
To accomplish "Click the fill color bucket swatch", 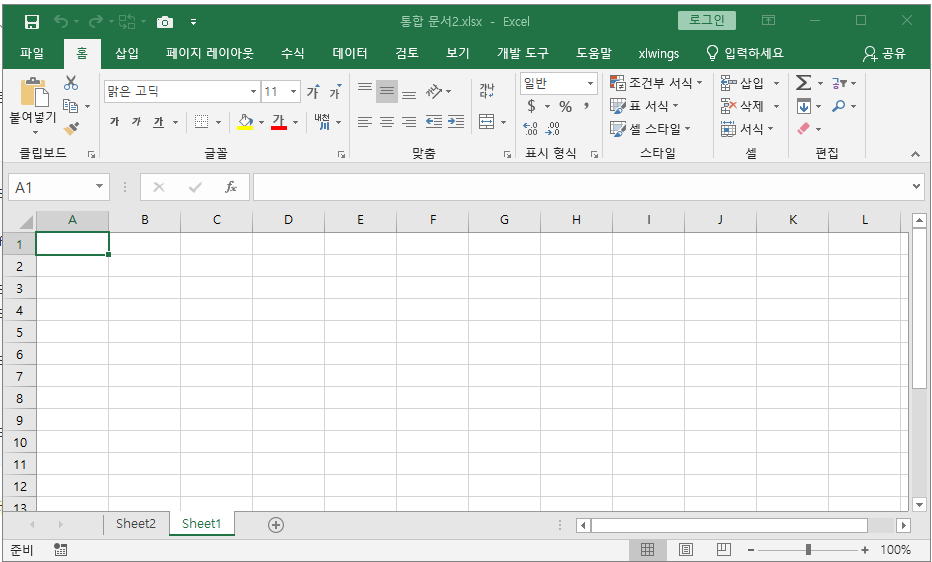I will coord(245,122).
